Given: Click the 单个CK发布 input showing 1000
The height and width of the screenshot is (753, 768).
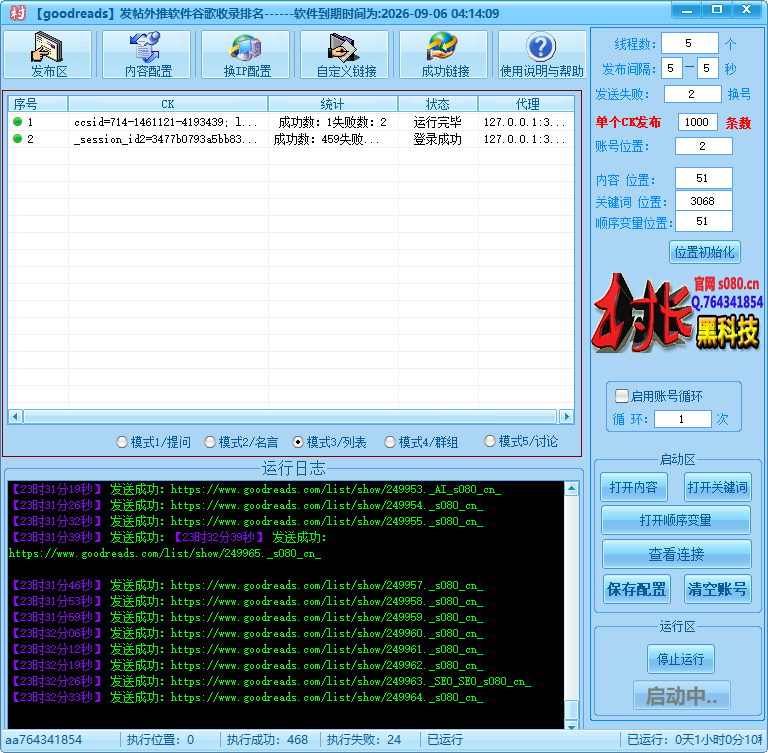Looking at the screenshot, I should 697,122.
